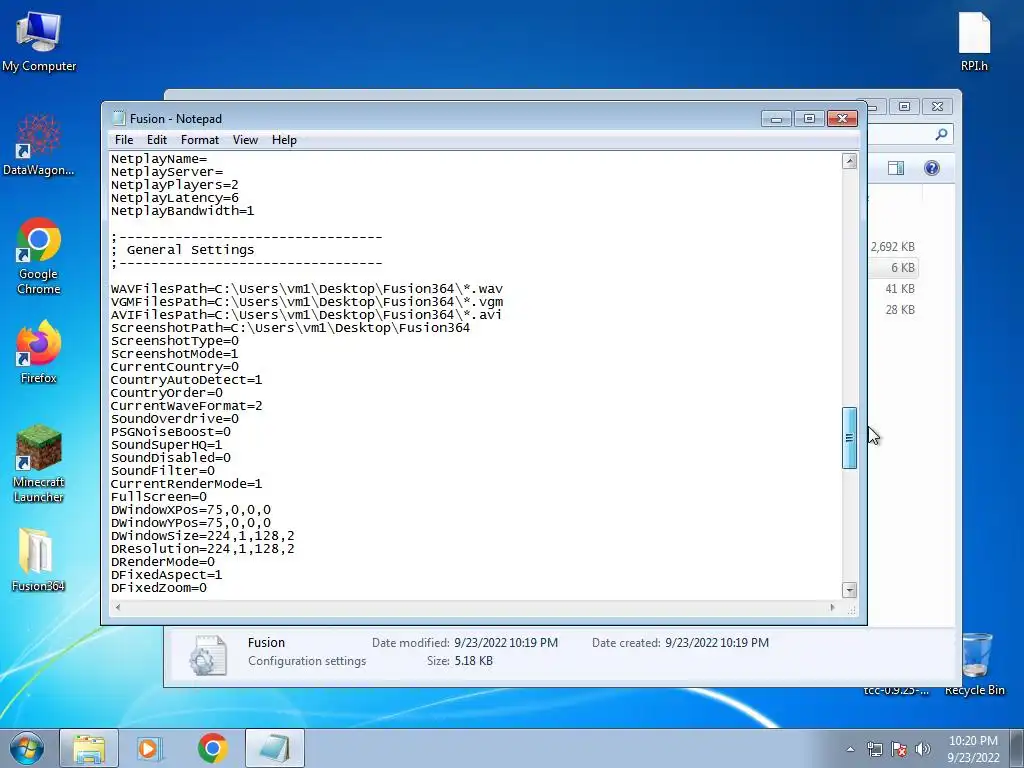This screenshot has height=768, width=1024.
Task: Click the CountryAutoDetect=1 line
Action: 186,379
